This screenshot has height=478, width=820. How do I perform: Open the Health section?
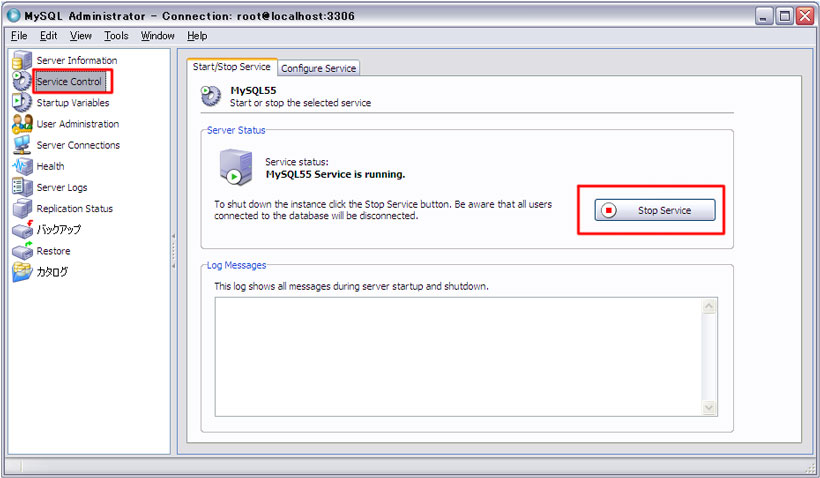coord(50,166)
